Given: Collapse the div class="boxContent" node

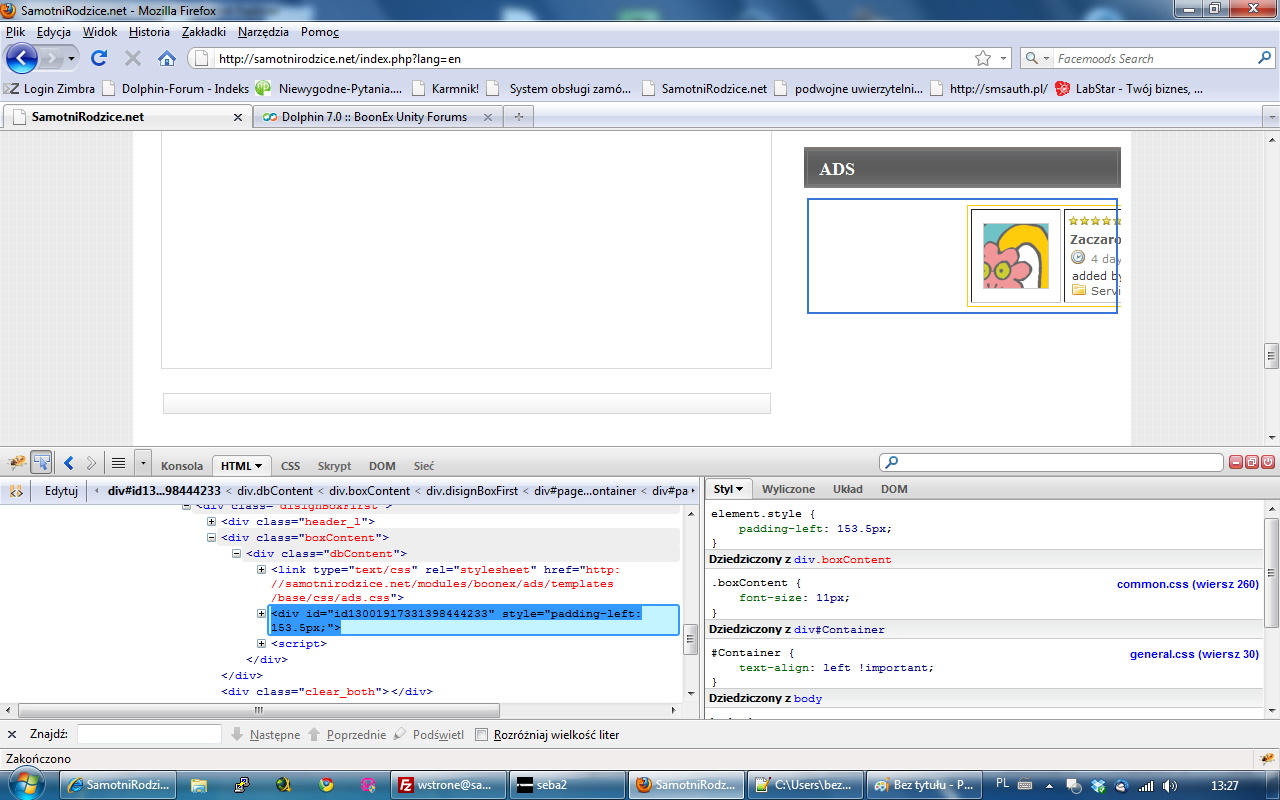Looking at the screenshot, I should (212, 538).
